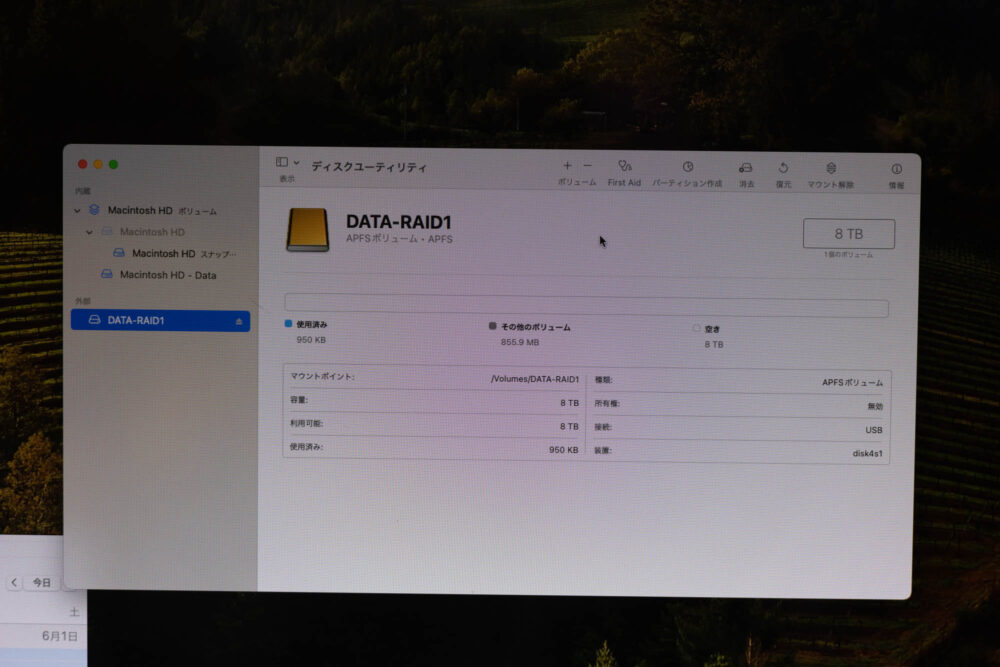Click the DATA-RAID1 drive thumbnail
1000x667 pixels.
pyautogui.click(x=308, y=229)
